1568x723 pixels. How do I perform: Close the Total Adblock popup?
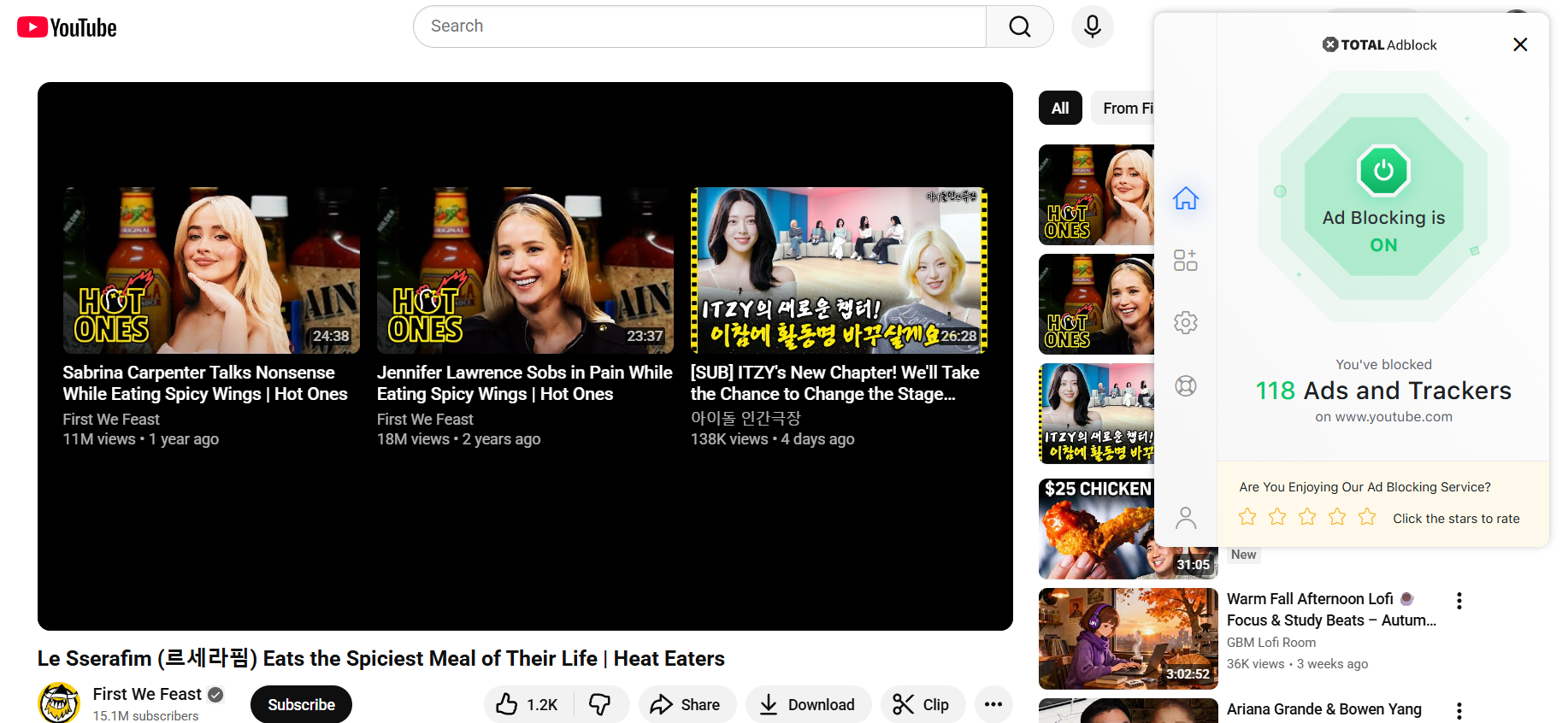pos(1519,44)
